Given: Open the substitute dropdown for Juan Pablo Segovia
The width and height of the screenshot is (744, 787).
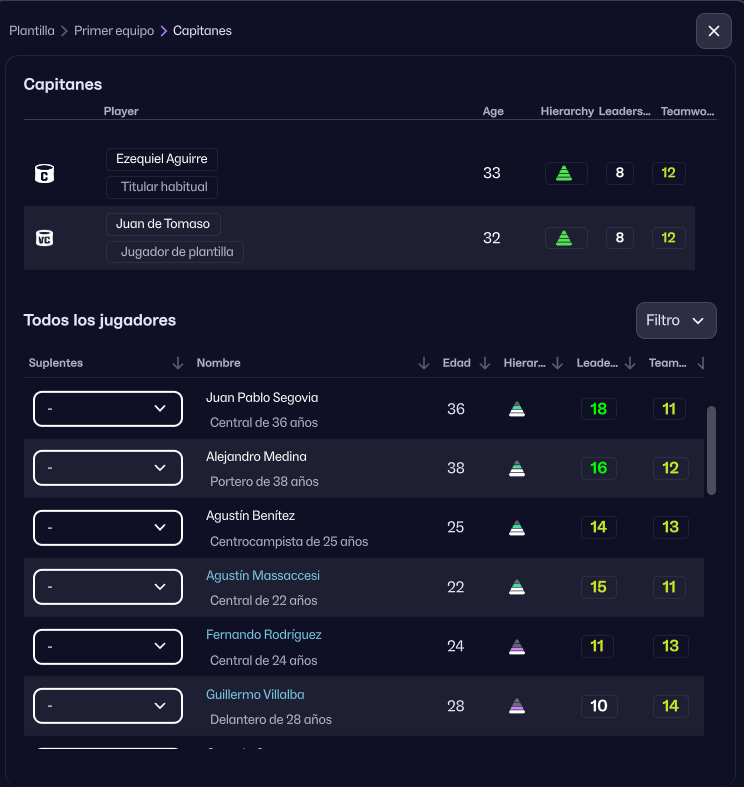Looking at the screenshot, I should tap(108, 409).
